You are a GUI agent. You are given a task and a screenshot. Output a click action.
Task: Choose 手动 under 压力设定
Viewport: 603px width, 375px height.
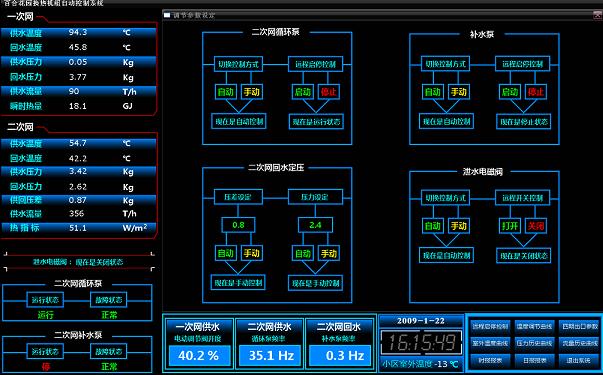(x=328, y=253)
